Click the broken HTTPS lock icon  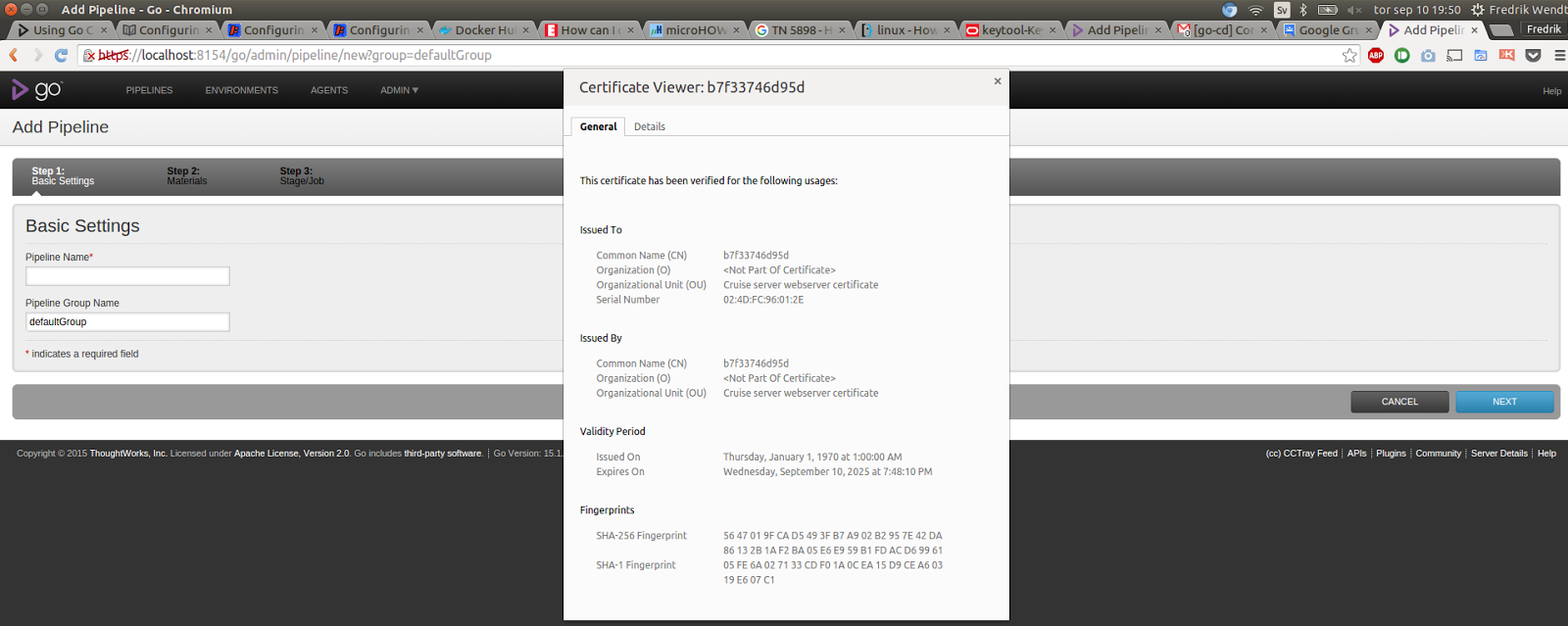pyautogui.click(x=89, y=56)
